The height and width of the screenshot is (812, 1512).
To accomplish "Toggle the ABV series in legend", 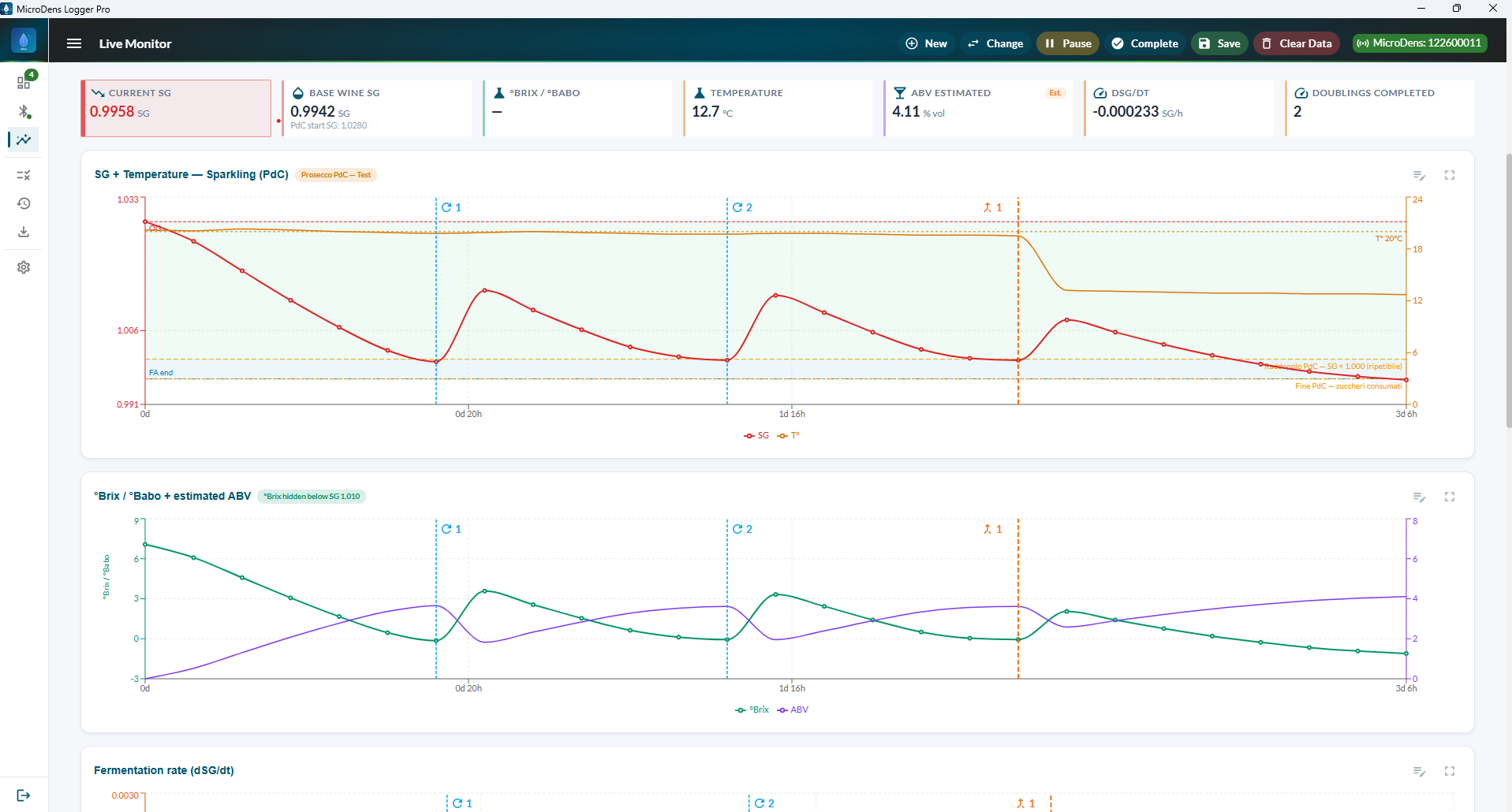I will click(793, 710).
